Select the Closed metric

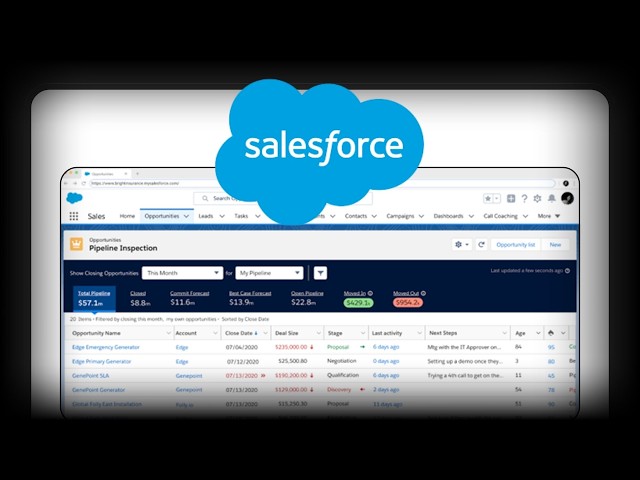coord(140,298)
